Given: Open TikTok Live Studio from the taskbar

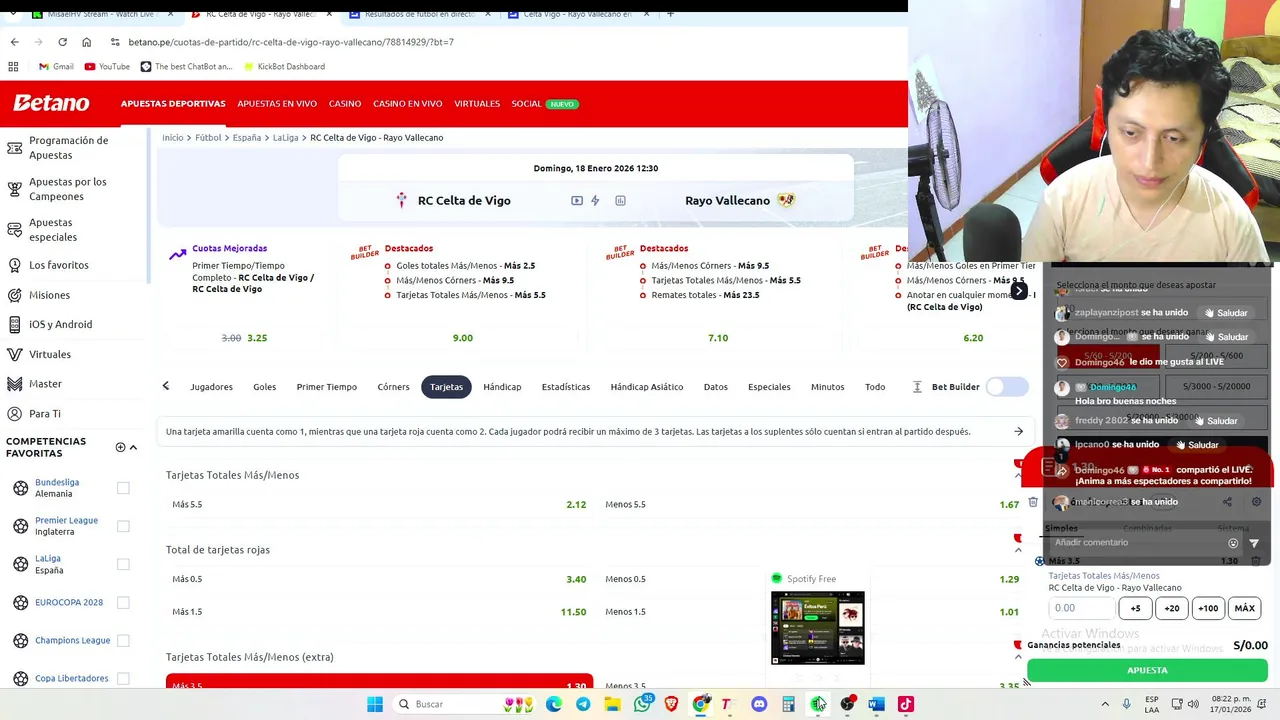Looking at the screenshot, I should coord(905,704).
